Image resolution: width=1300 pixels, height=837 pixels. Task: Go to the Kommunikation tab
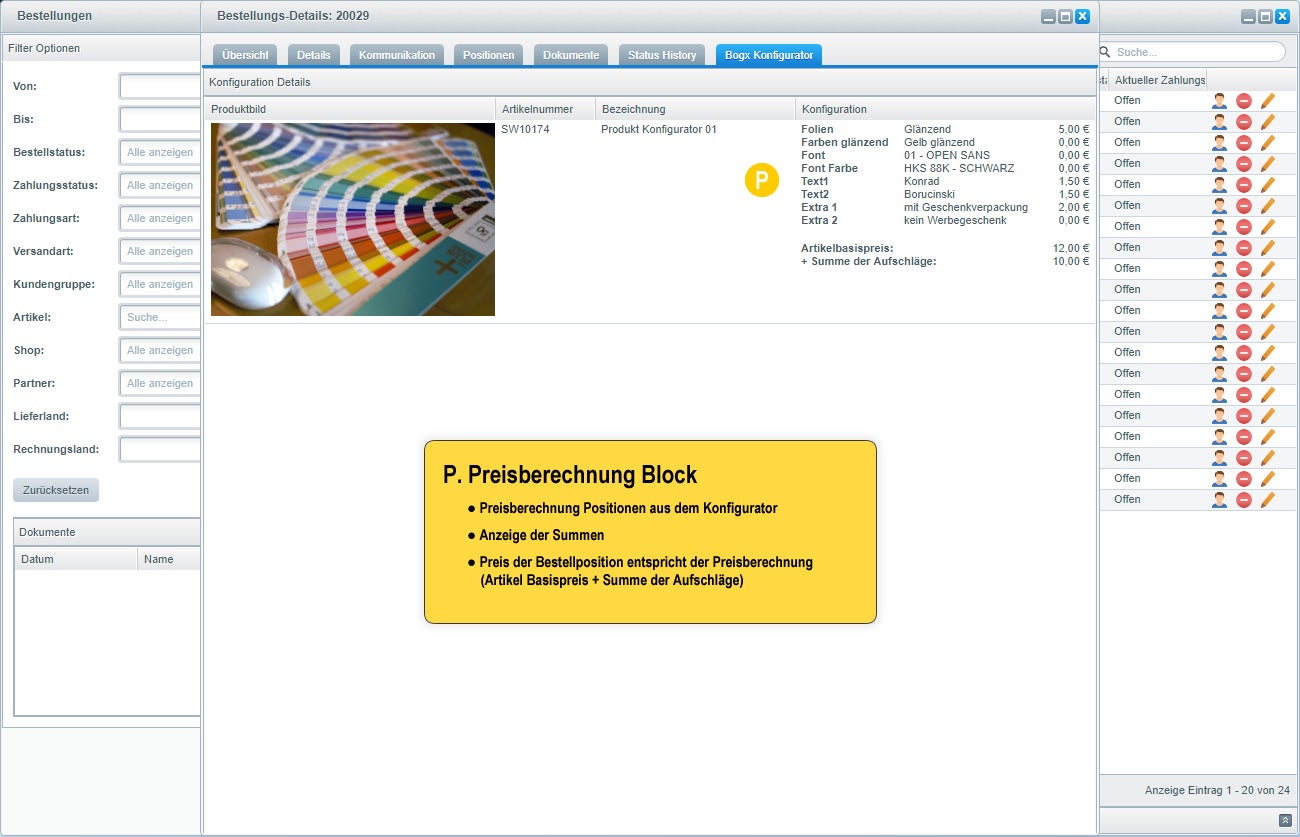pyautogui.click(x=397, y=55)
